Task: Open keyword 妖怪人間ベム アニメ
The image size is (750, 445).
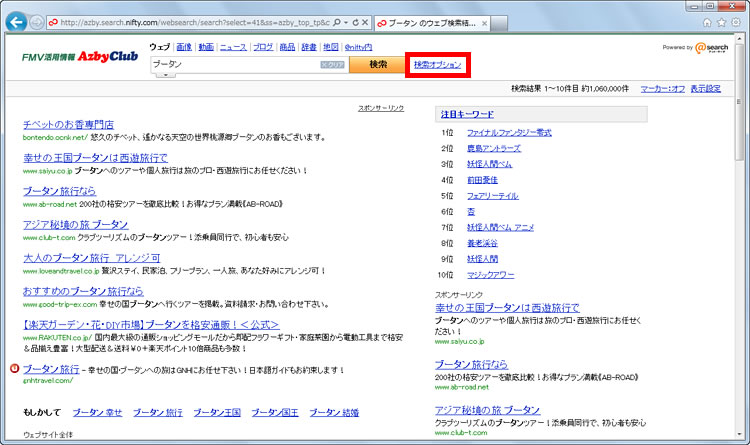Action: coord(500,227)
